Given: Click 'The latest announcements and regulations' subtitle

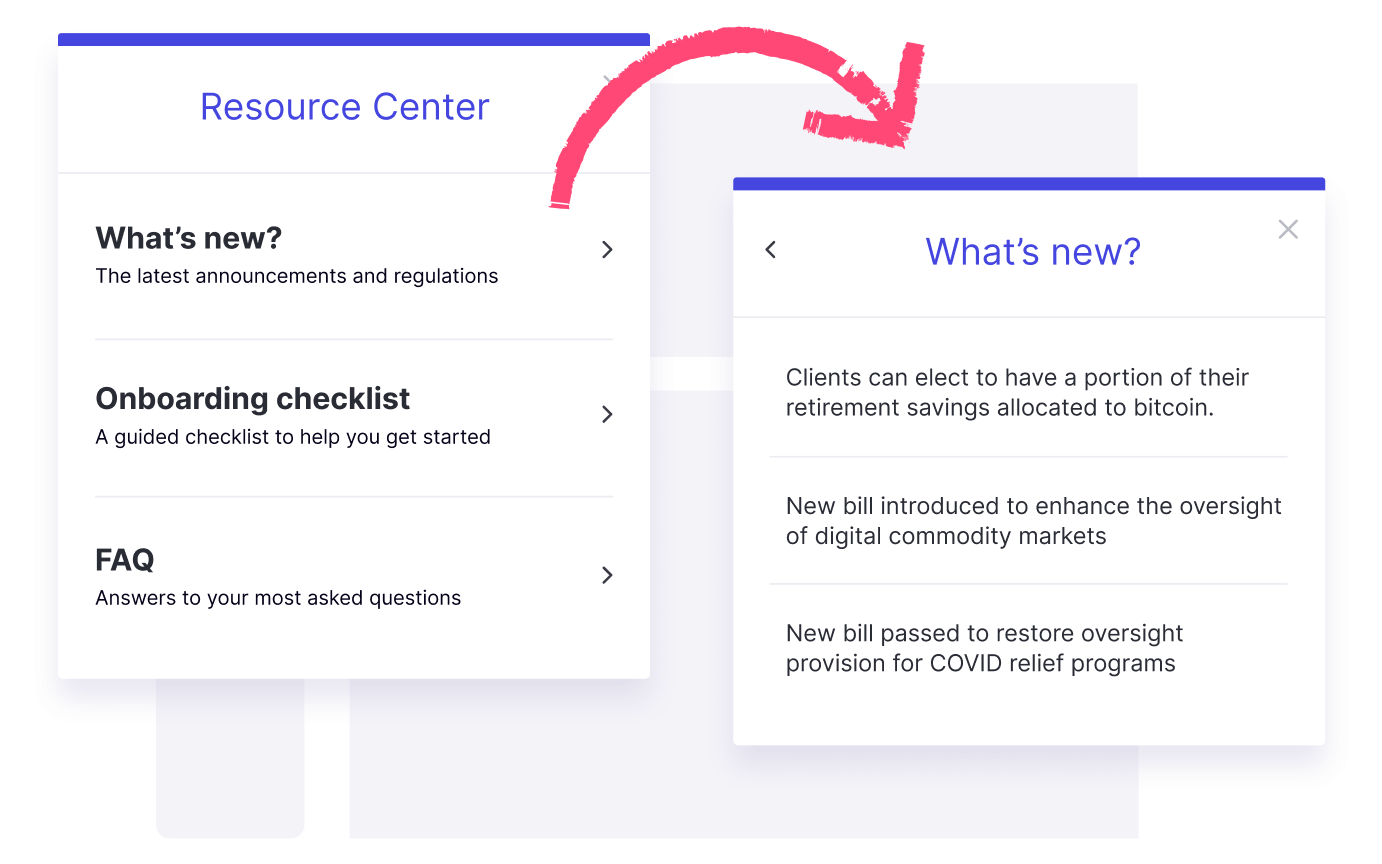Looking at the screenshot, I should point(297,276).
